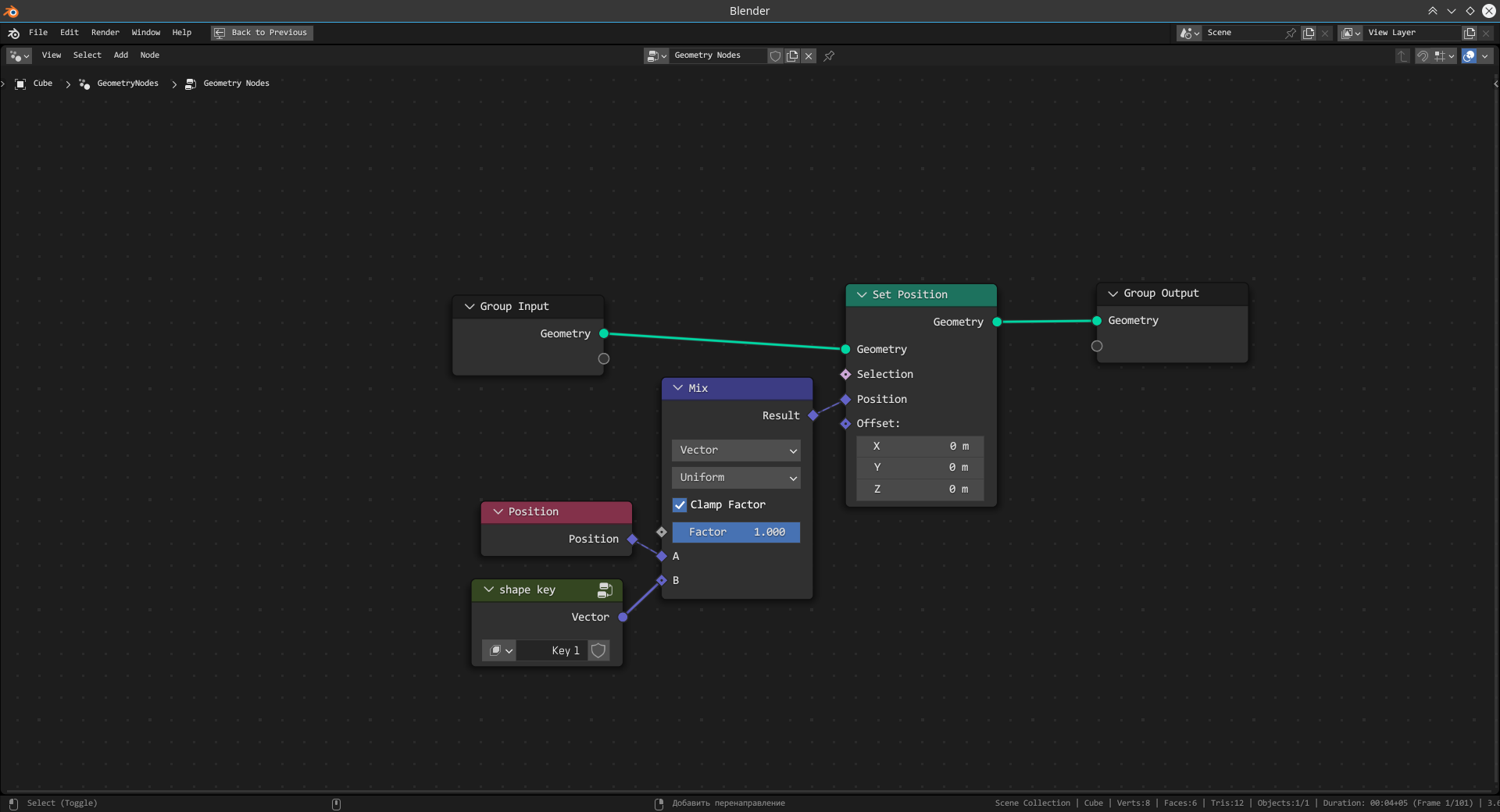The height and width of the screenshot is (812, 1500).
Task: Toggle node editor overlays
Action: (x=1469, y=55)
